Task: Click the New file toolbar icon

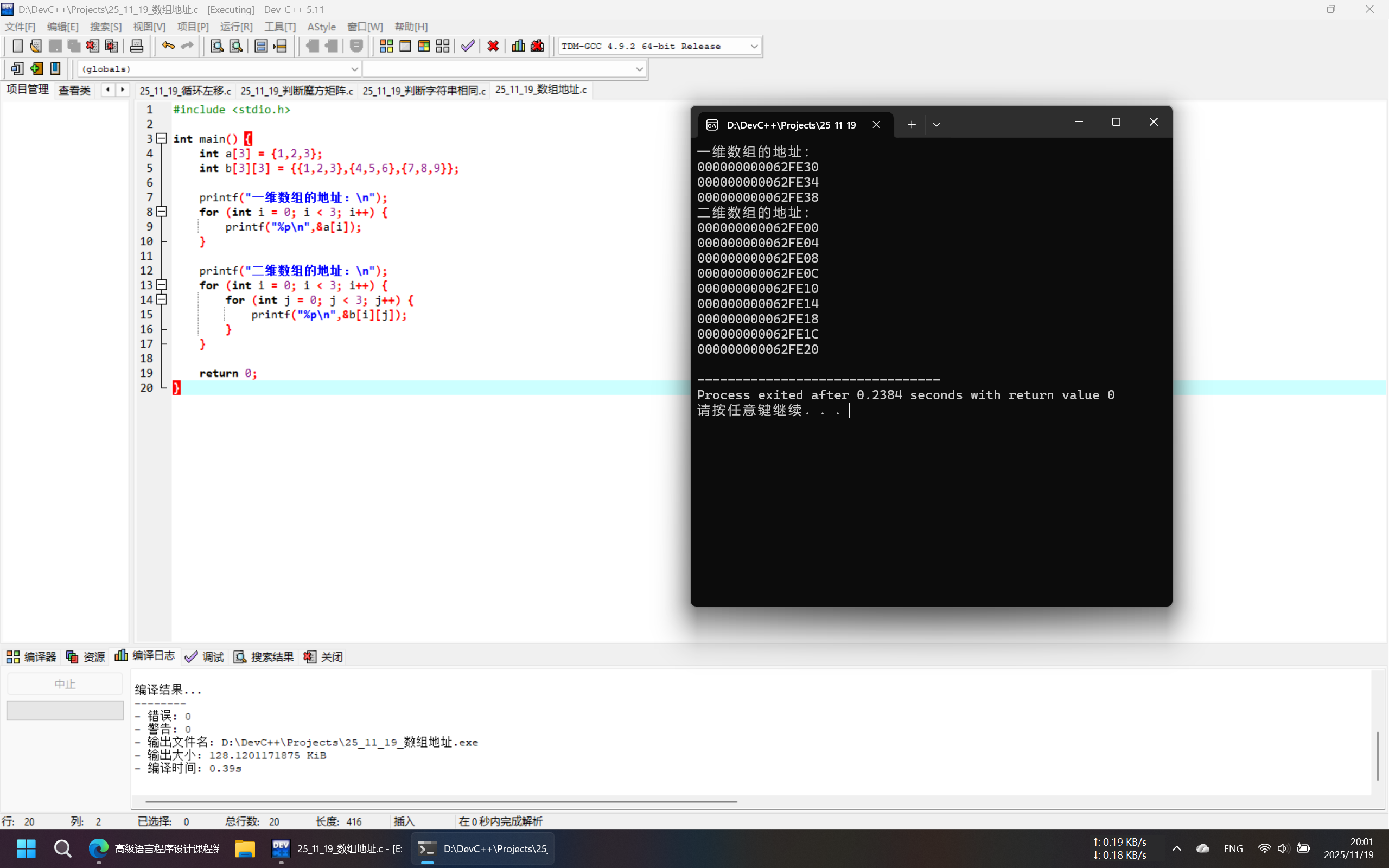Action: pos(17,46)
